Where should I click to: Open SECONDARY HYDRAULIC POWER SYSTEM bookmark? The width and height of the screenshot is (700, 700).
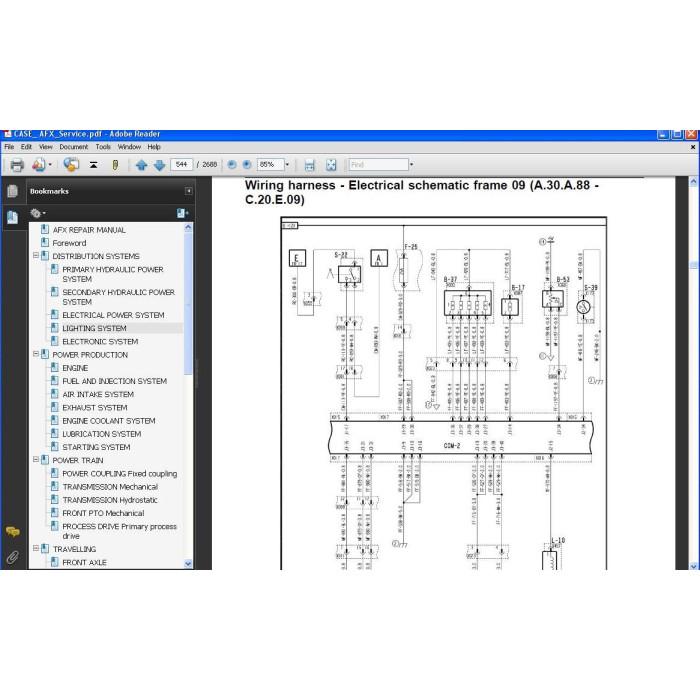click(x=118, y=297)
